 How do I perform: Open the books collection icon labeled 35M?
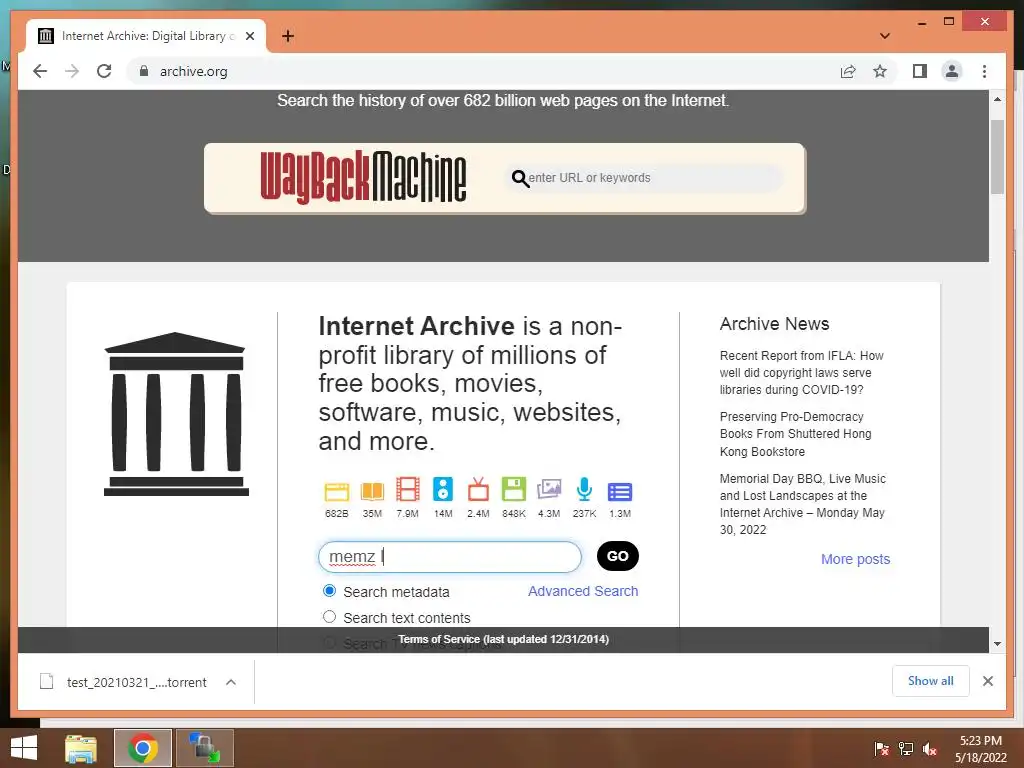372,491
